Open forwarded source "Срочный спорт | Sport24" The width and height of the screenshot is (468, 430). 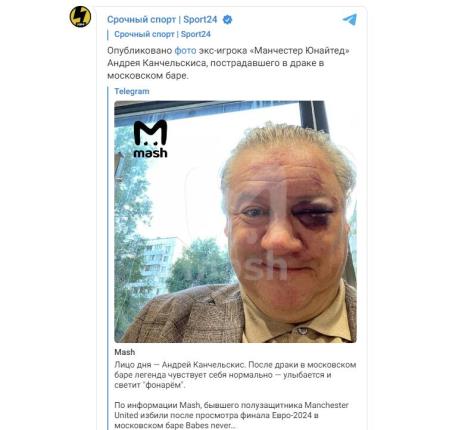point(162,34)
